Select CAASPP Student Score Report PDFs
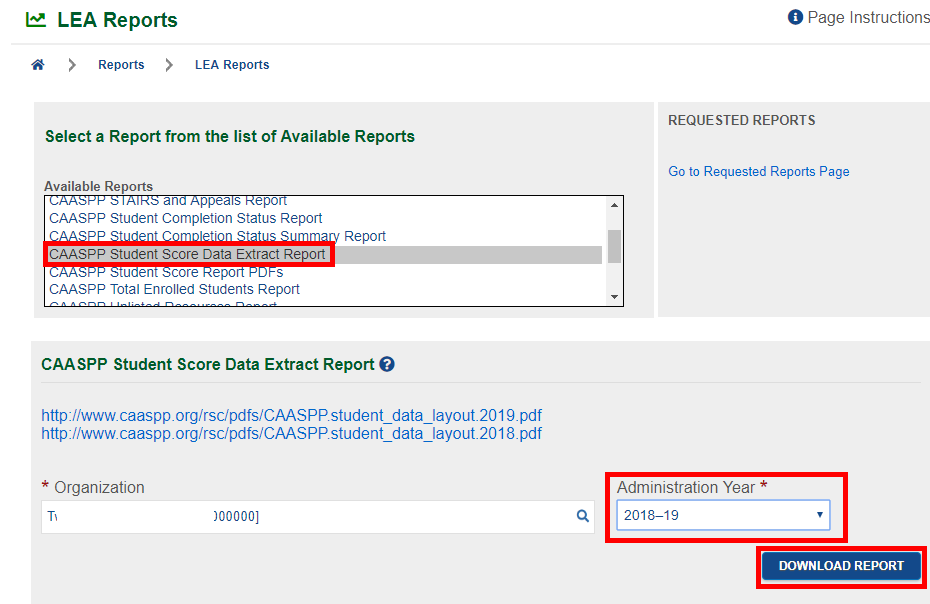This screenshot has height=604, width=930. click(166, 272)
